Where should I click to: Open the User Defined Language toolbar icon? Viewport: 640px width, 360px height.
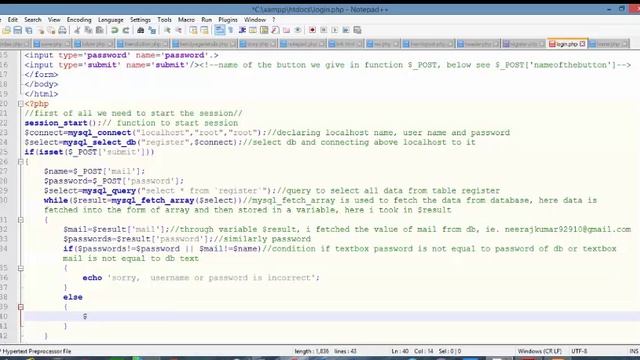tap(253, 30)
